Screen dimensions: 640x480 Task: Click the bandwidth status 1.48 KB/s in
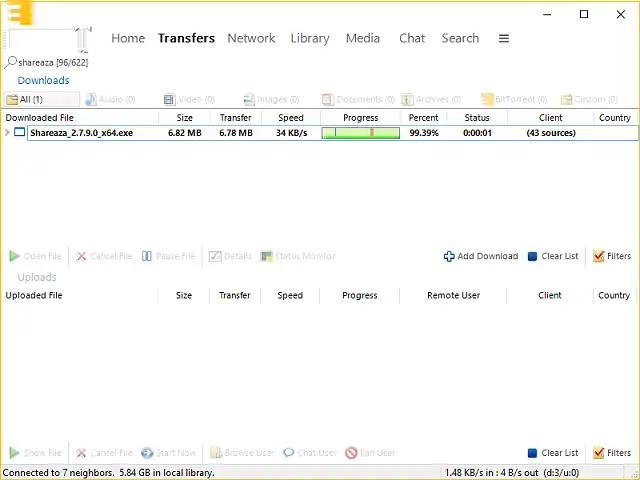point(512,473)
